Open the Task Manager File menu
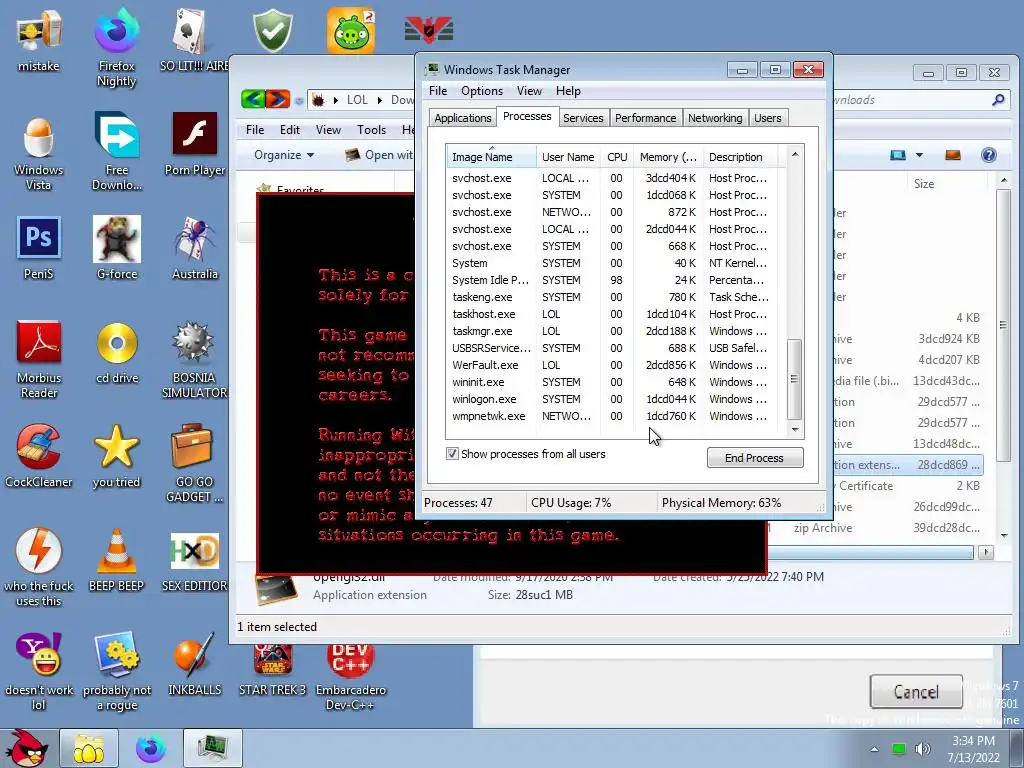The height and width of the screenshot is (768, 1024). [438, 91]
